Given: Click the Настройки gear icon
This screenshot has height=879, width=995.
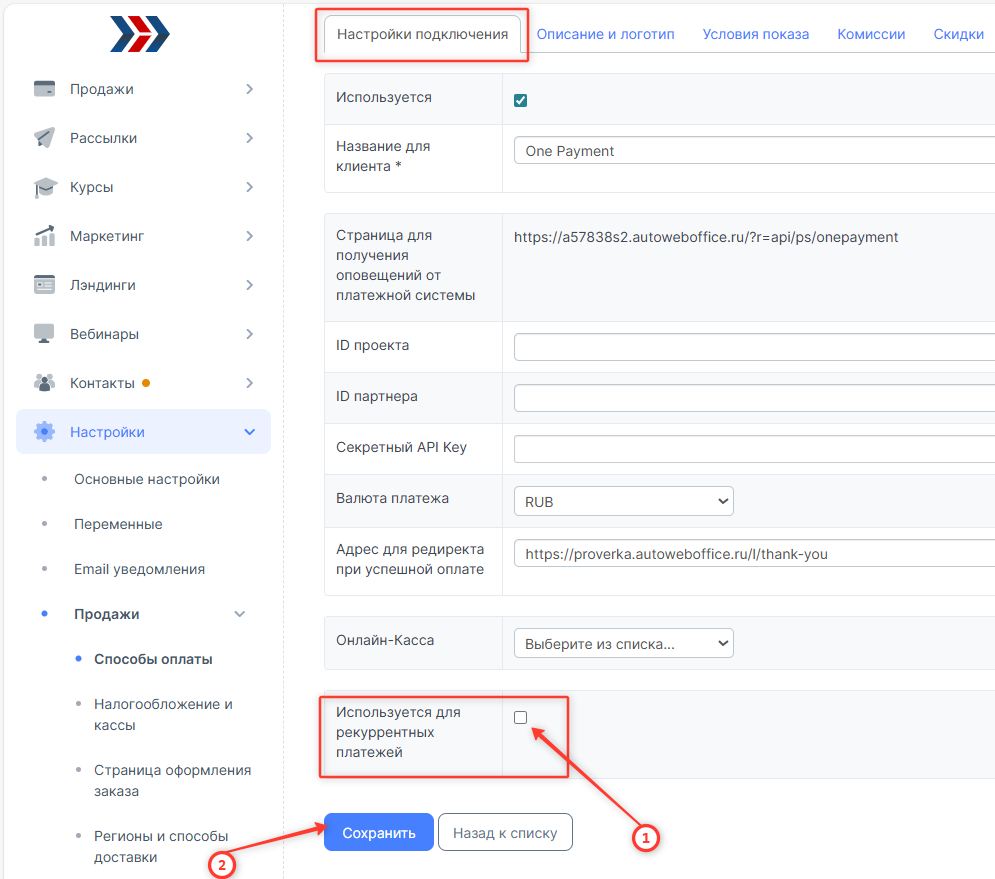Looking at the screenshot, I should click(x=44, y=432).
